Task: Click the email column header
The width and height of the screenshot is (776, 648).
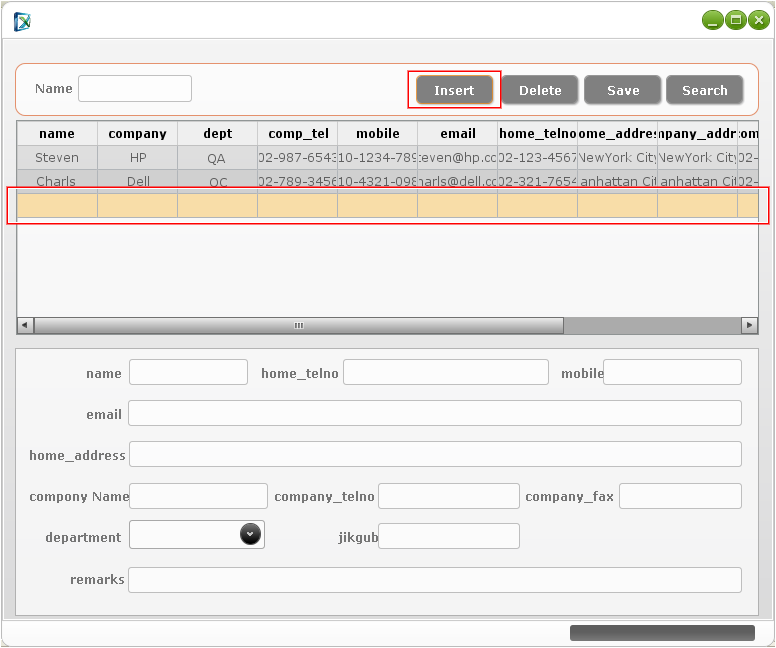Action: 457,134
